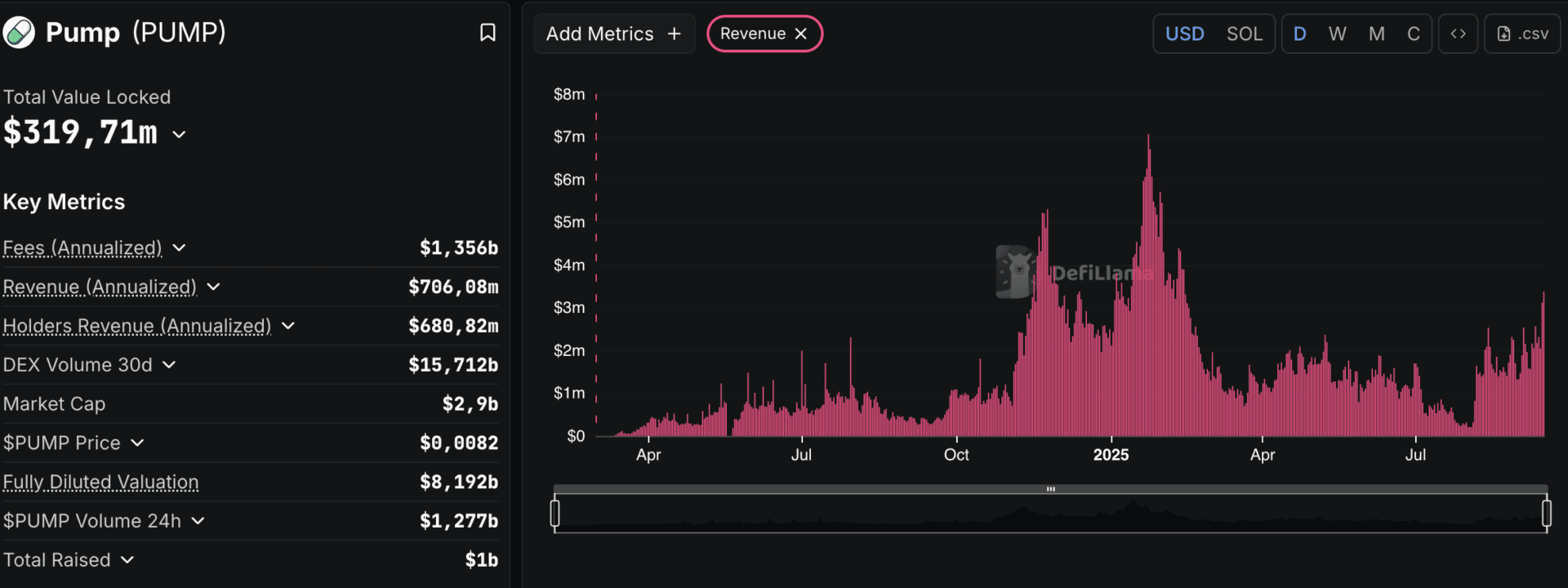Switch denomination to USD
Screen dimensions: 1568x588
1184,33
